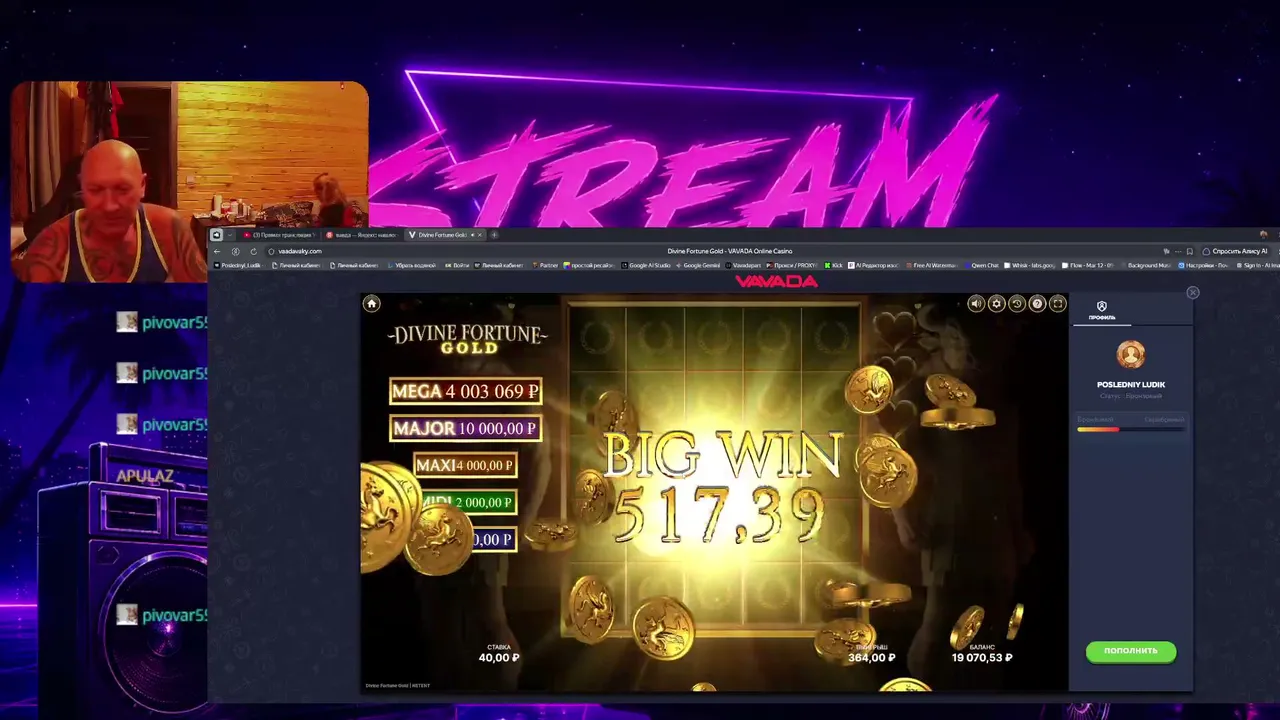Click the POSLEDNIY LUDIK profile avatar
1280x720 pixels.
1131,355
